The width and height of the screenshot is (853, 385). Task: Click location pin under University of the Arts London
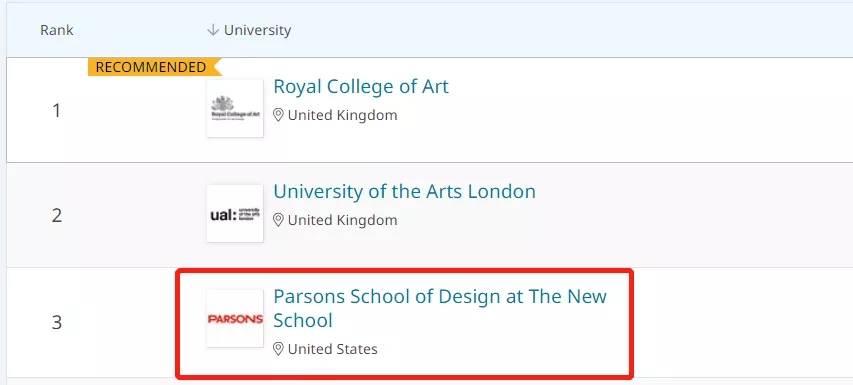point(279,220)
